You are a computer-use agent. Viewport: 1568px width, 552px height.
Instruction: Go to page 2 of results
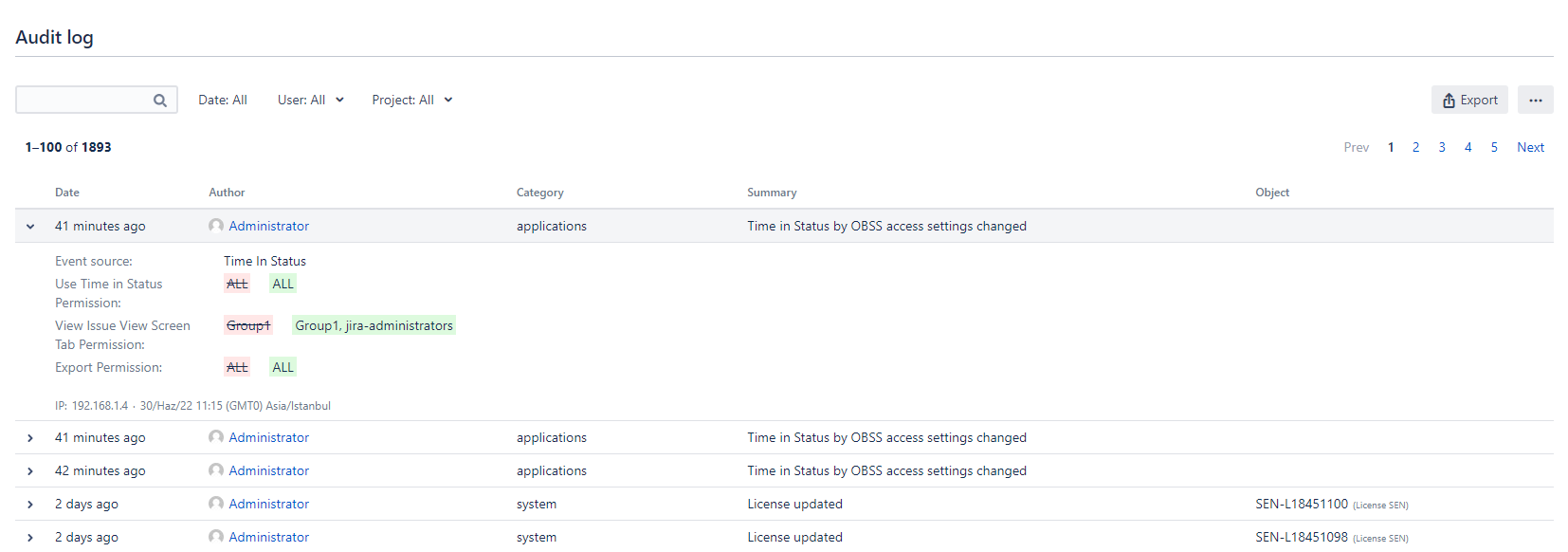[x=1415, y=147]
